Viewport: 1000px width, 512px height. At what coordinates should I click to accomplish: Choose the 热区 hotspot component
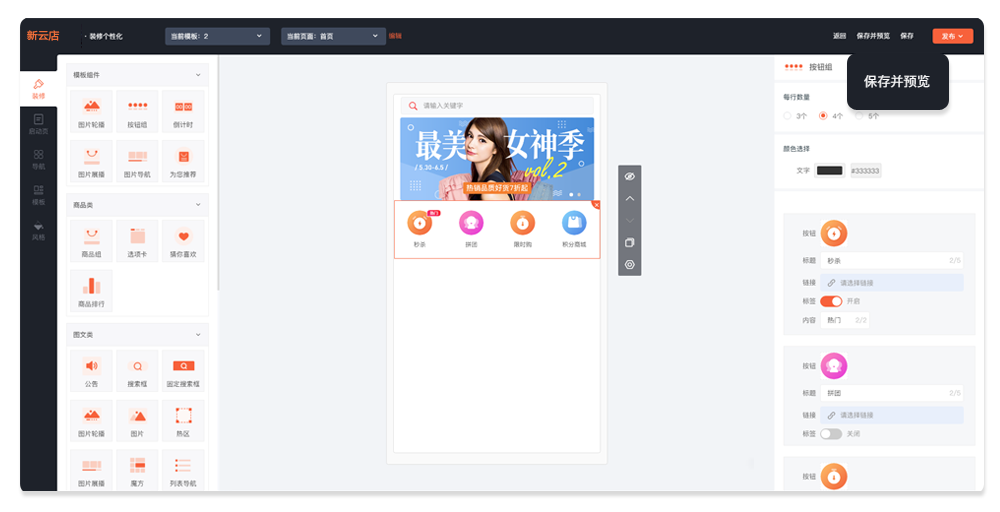click(x=184, y=421)
